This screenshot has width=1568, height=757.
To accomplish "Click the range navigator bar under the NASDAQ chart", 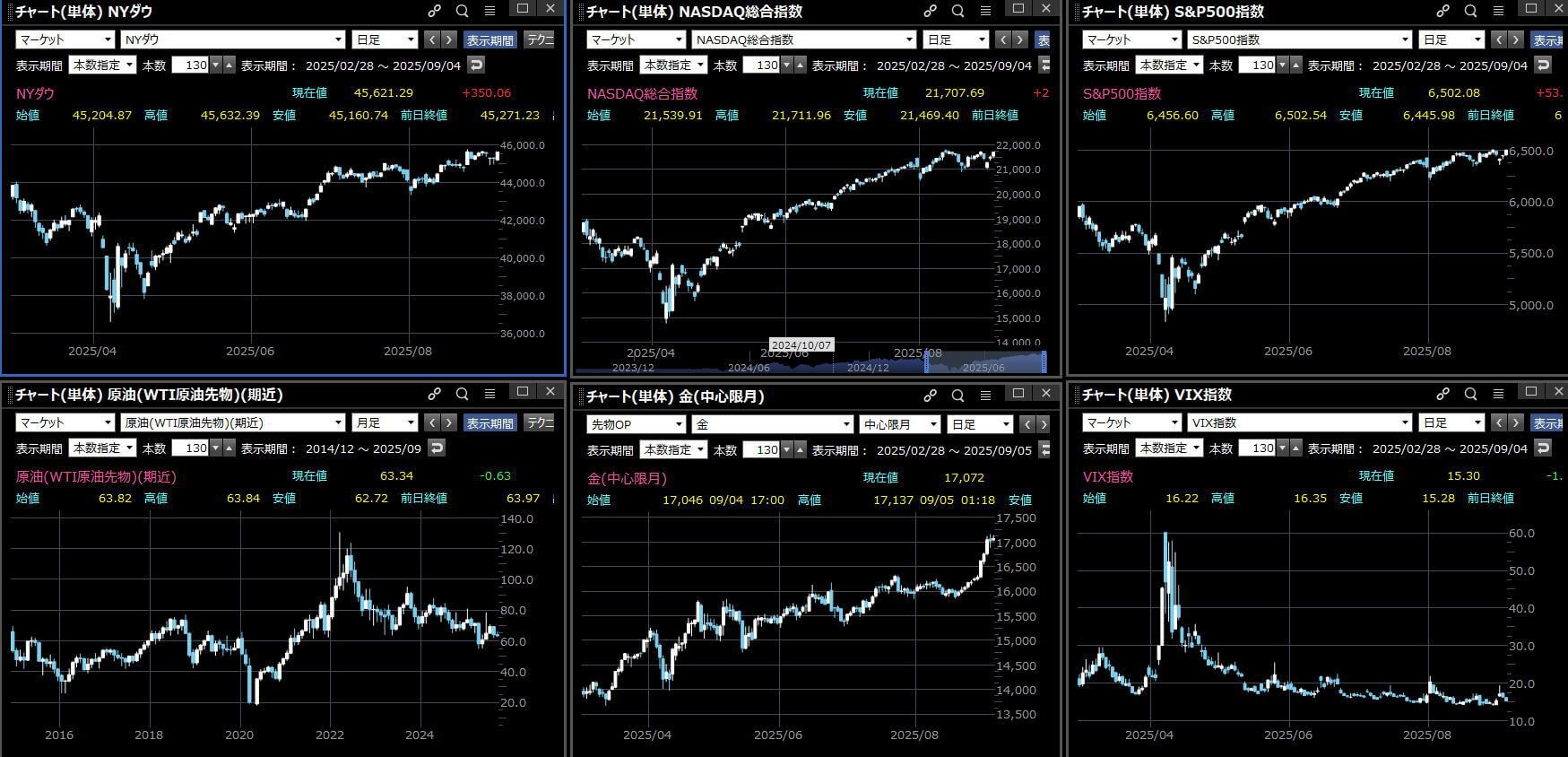I will [x=809, y=362].
